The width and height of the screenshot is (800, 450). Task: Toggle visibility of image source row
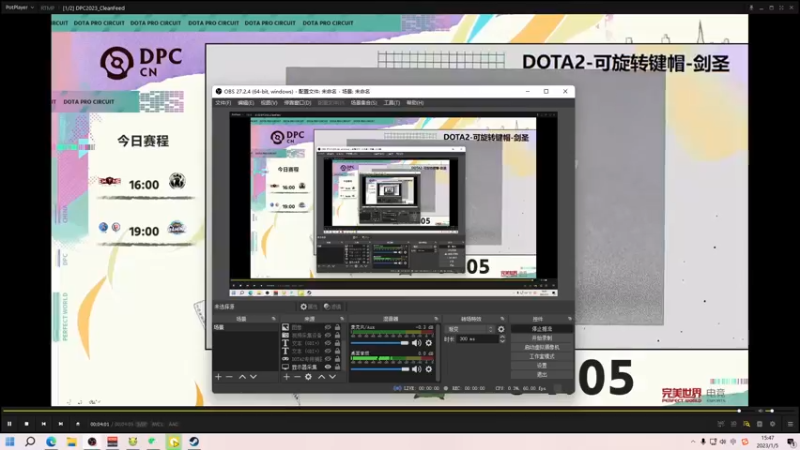tap(328, 327)
